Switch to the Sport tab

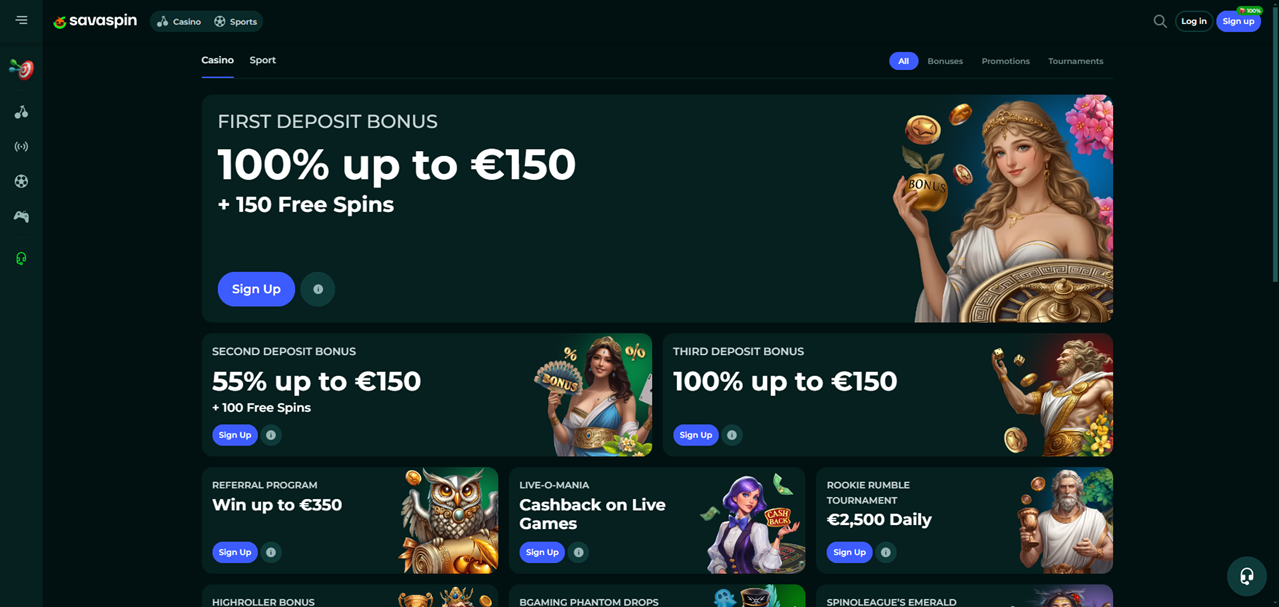tap(263, 60)
